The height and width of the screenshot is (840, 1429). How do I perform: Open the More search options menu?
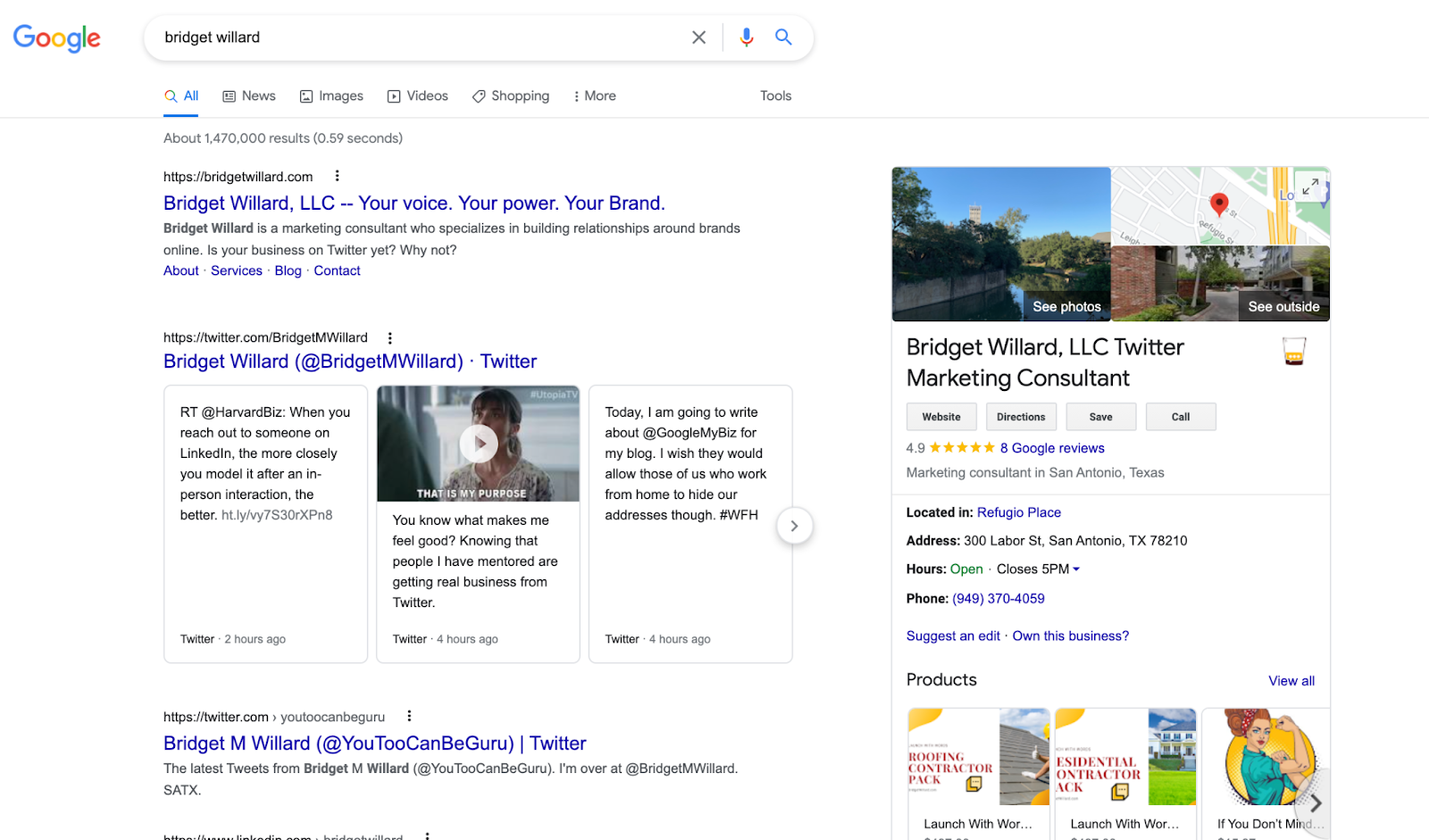(595, 96)
